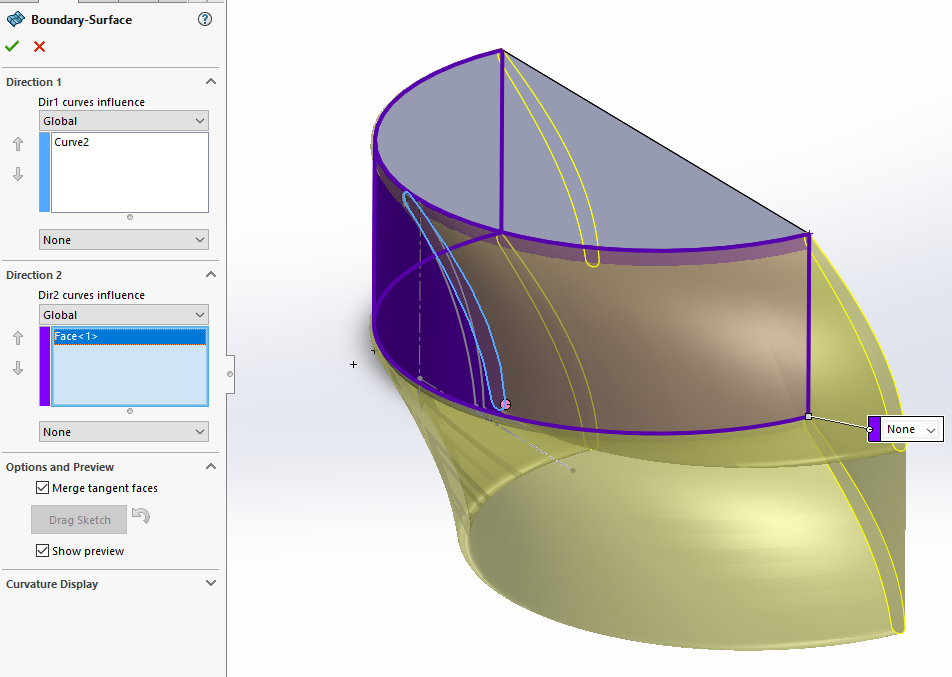Viewport: 952px width, 677px height.
Task: Move Direction 2 item up arrow
Action: tap(18, 338)
